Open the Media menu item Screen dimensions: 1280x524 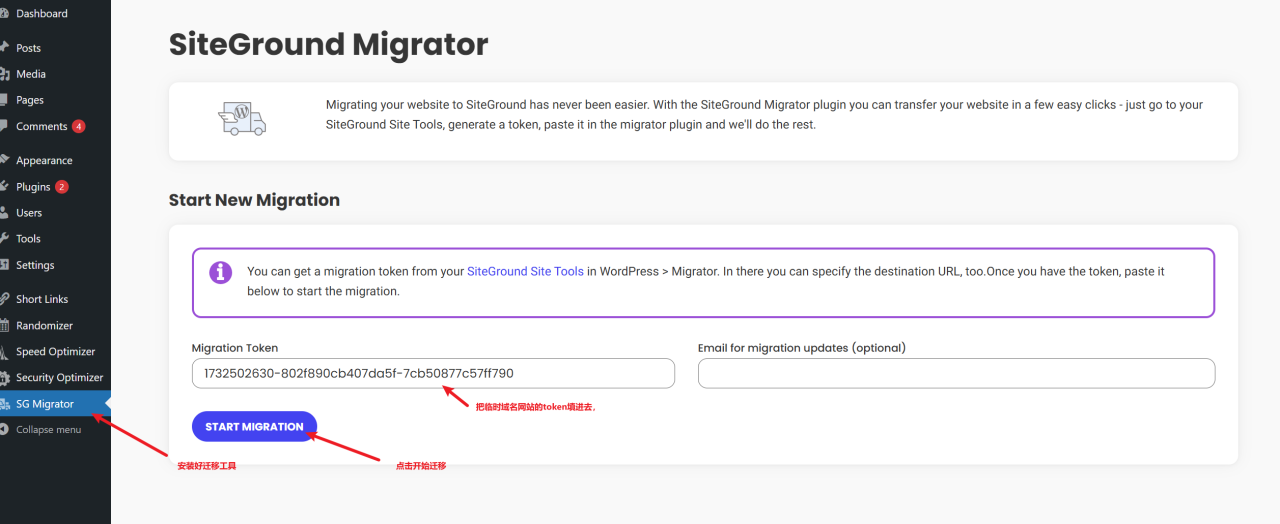coord(31,74)
